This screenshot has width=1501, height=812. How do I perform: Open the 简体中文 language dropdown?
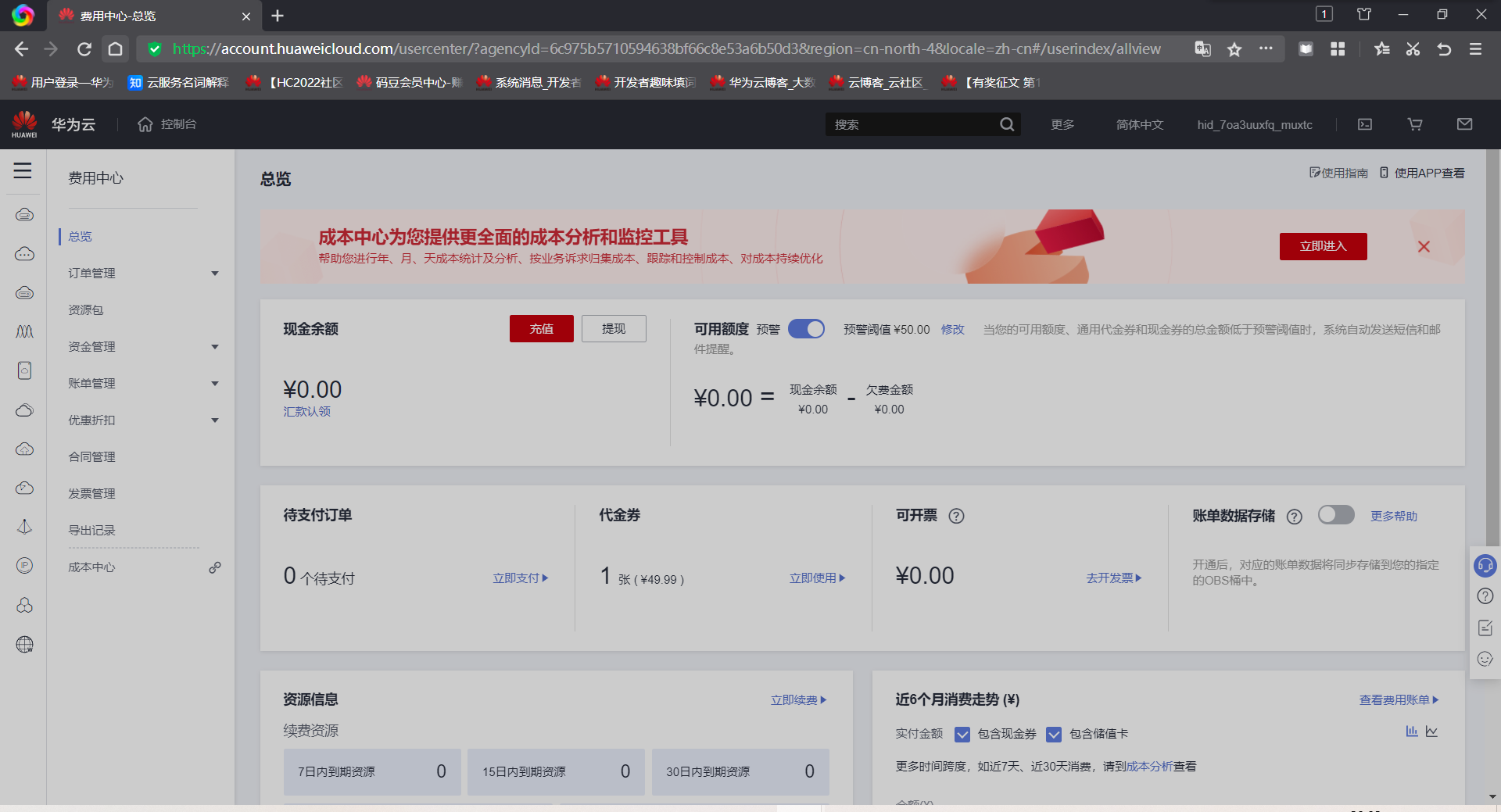tap(1140, 125)
